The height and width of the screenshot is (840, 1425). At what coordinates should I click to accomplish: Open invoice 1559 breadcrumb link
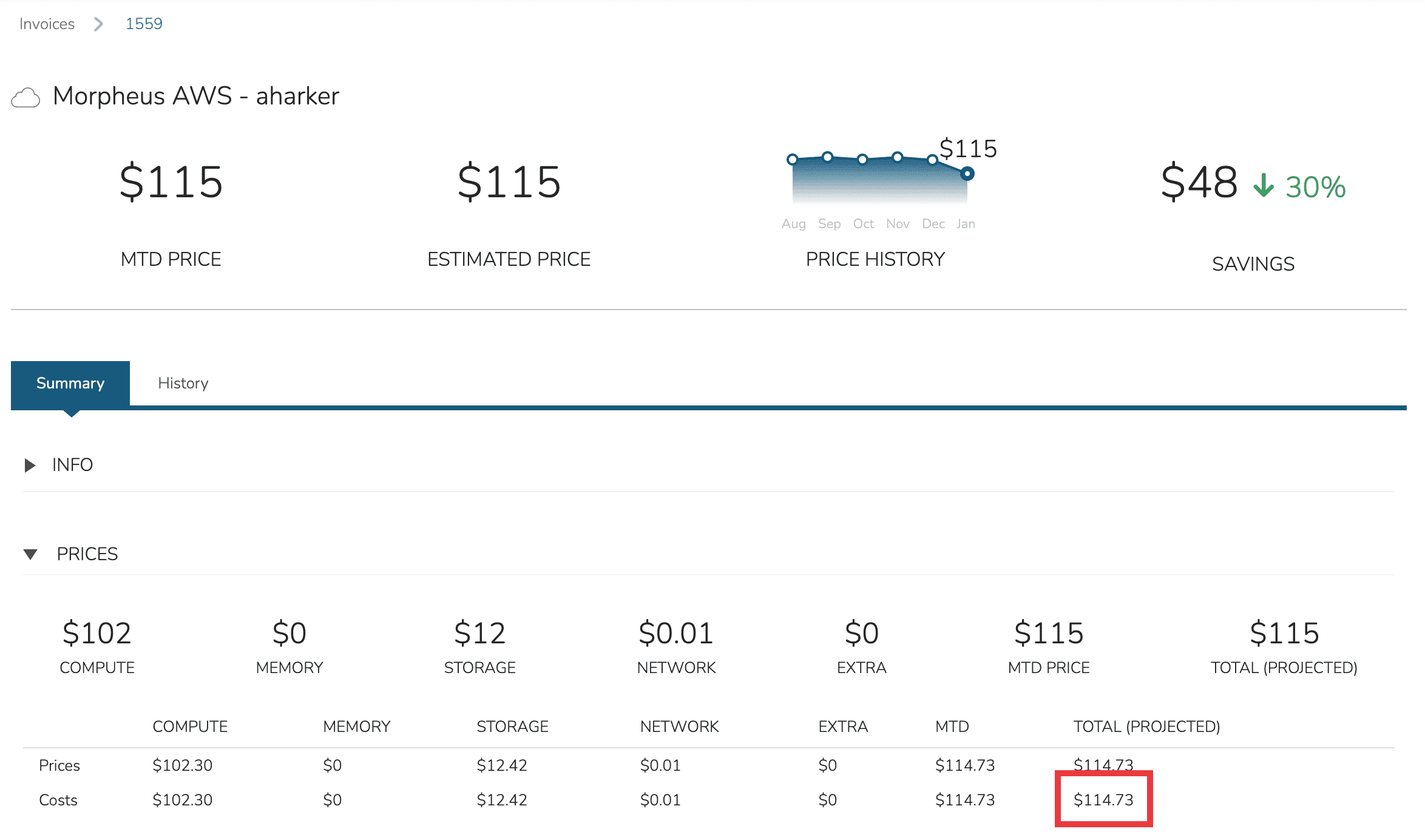coord(144,24)
